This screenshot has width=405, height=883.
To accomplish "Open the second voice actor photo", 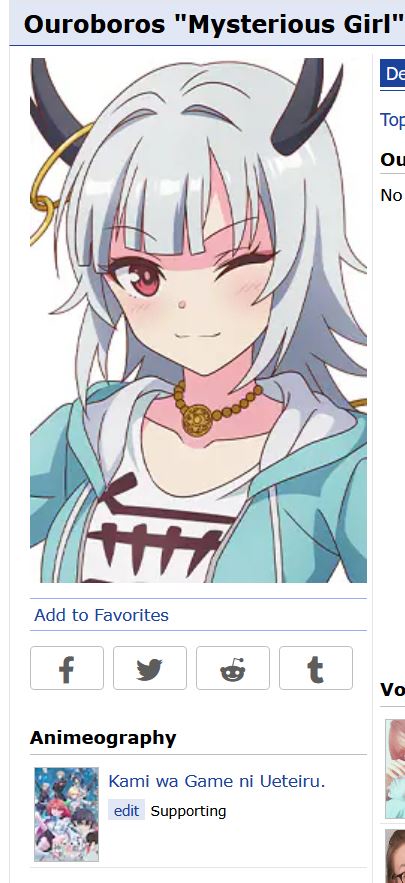I will [395, 856].
